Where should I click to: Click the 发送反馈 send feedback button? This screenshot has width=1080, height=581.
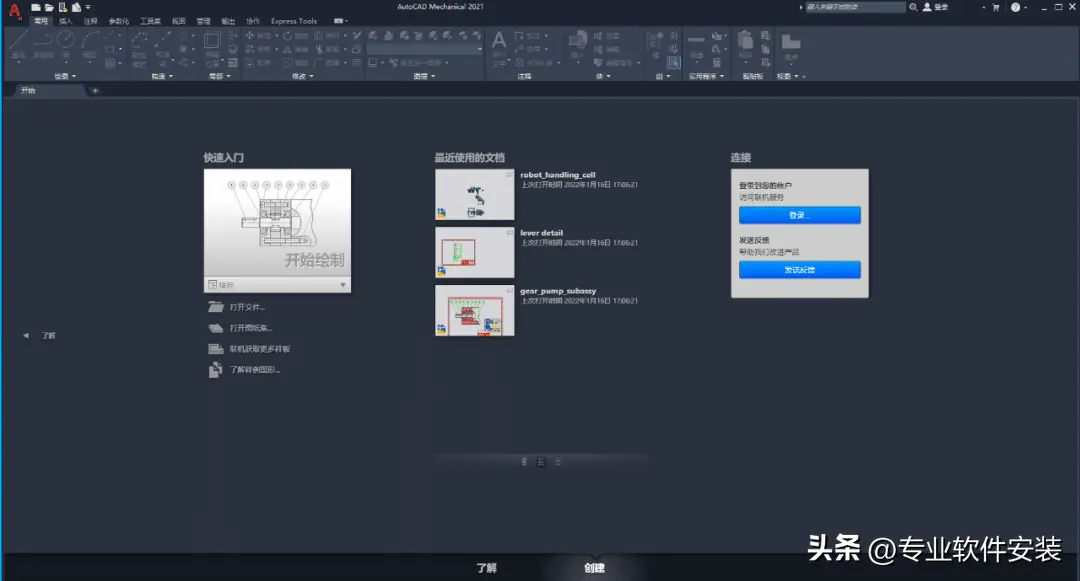(x=799, y=270)
